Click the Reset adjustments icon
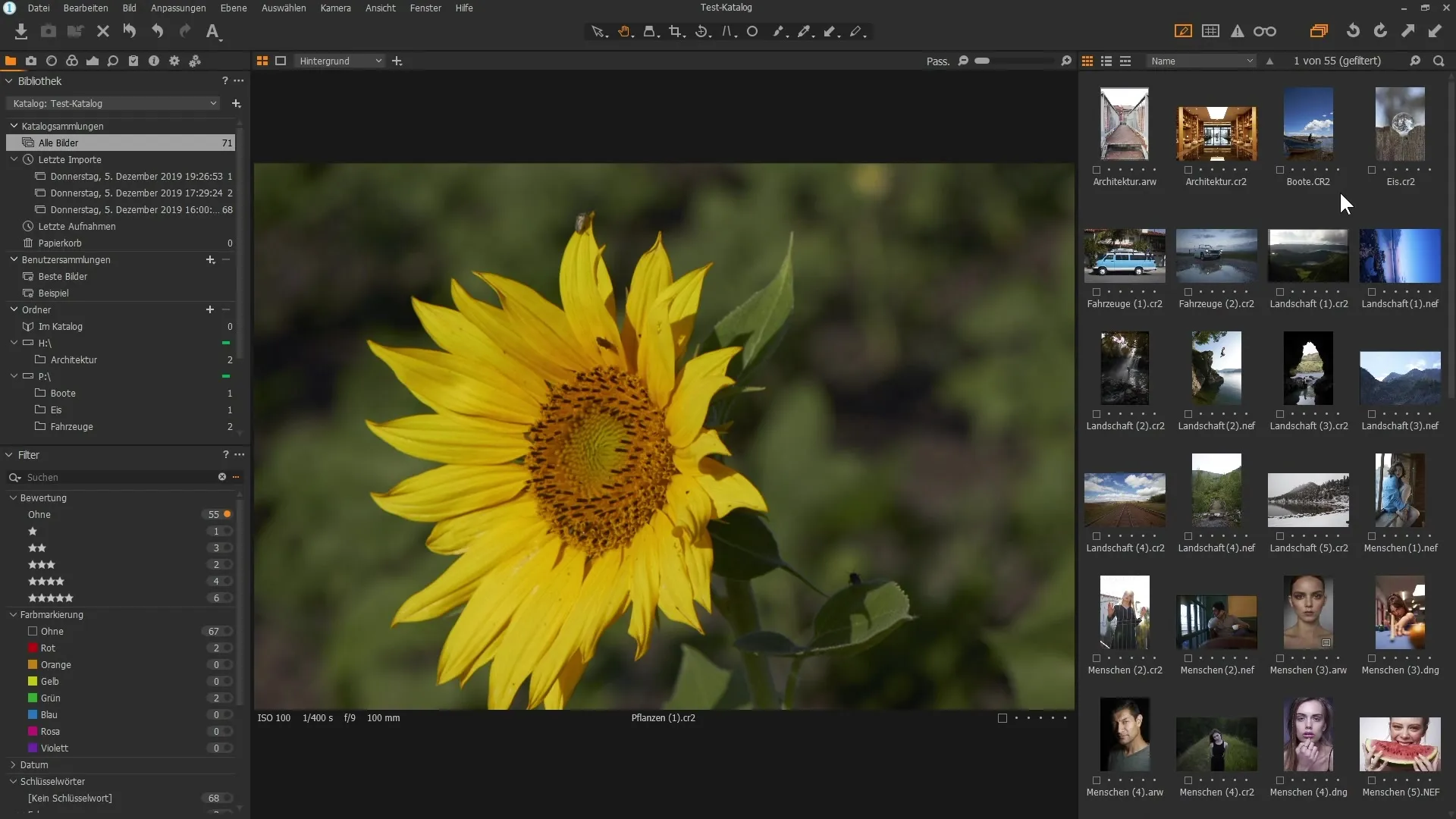The image size is (1456, 819). pos(130,31)
